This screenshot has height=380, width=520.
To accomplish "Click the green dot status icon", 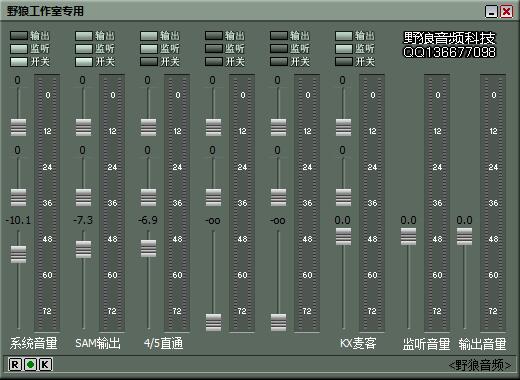I will [30, 364].
